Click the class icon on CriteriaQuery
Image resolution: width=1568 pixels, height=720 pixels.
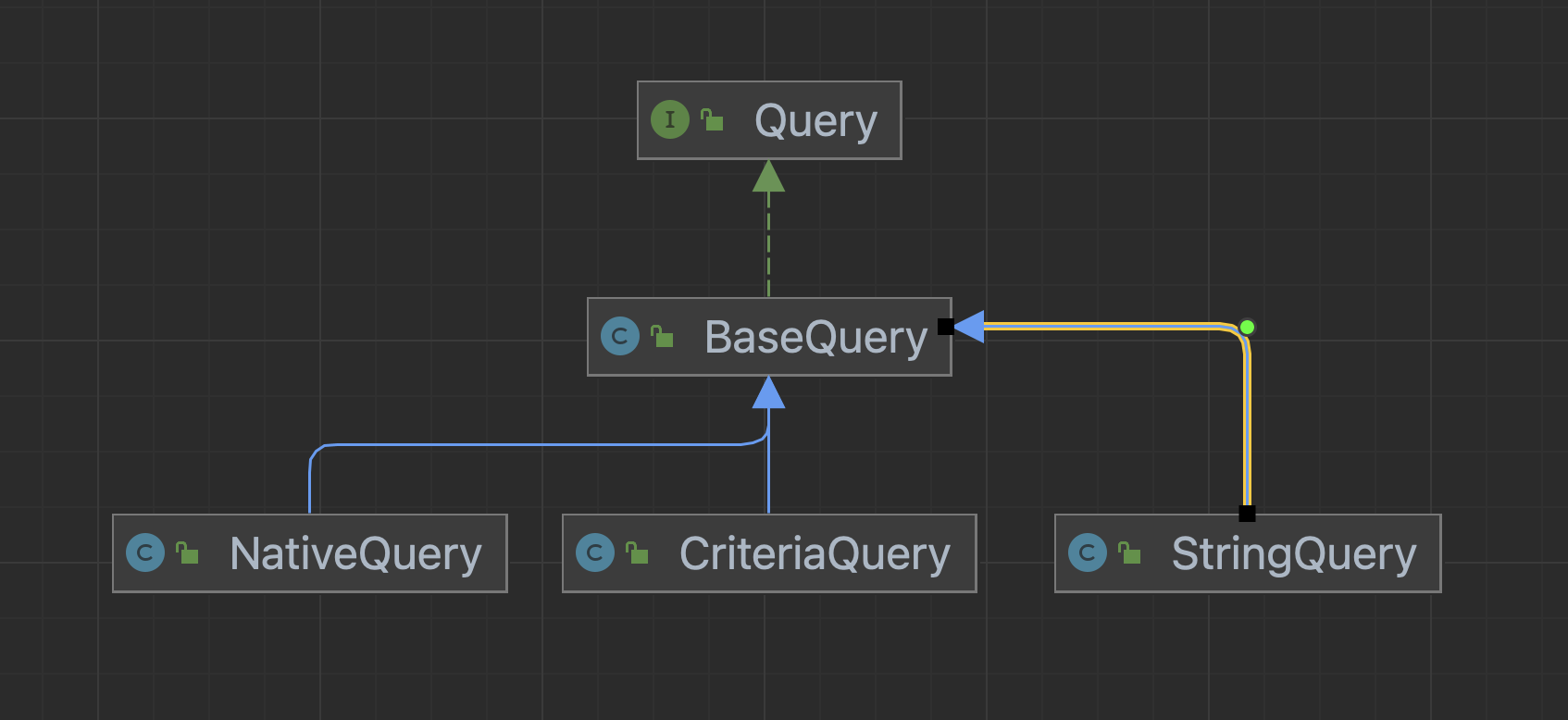[x=595, y=552]
